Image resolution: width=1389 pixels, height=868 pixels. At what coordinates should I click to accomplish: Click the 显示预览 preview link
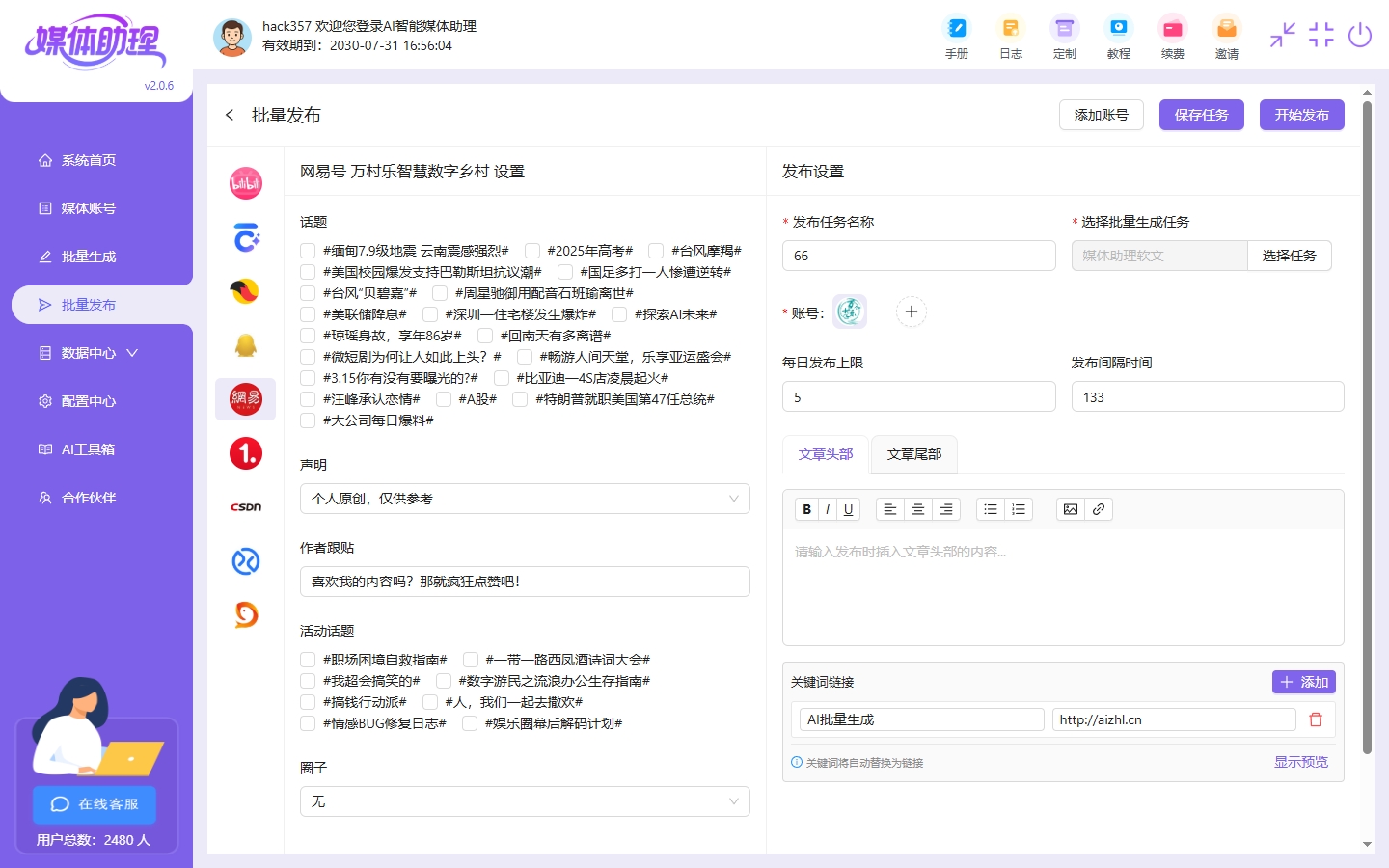point(1300,761)
